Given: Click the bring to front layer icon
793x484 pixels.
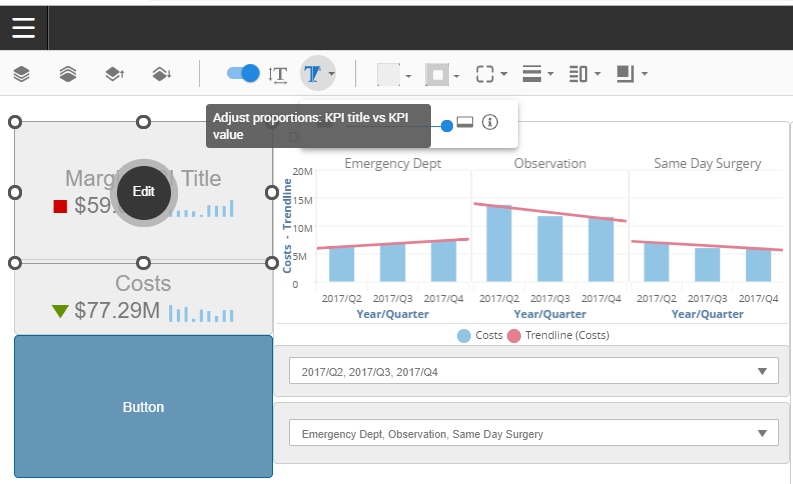Looking at the screenshot, I should click(x=22, y=74).
